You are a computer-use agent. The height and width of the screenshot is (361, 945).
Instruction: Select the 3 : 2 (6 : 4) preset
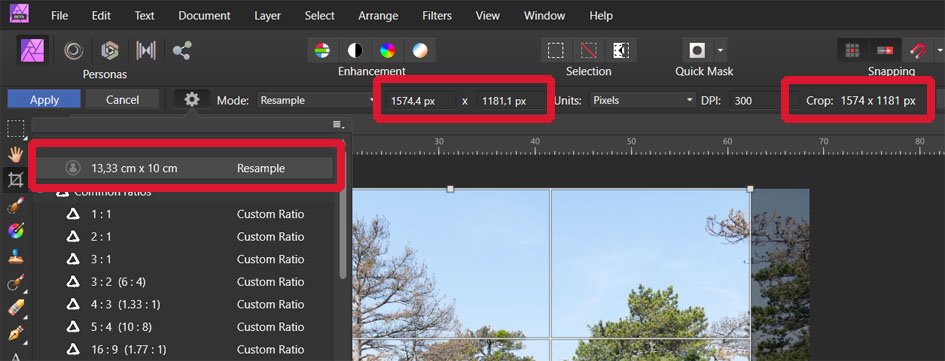pos(184,281)
